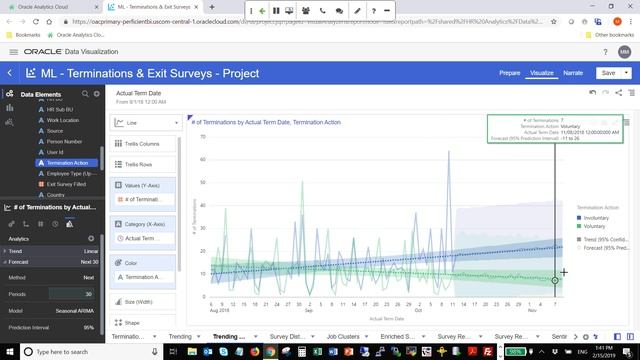Bookmark this page with star icon
The image size is (640, 360).
click(553, 22)
